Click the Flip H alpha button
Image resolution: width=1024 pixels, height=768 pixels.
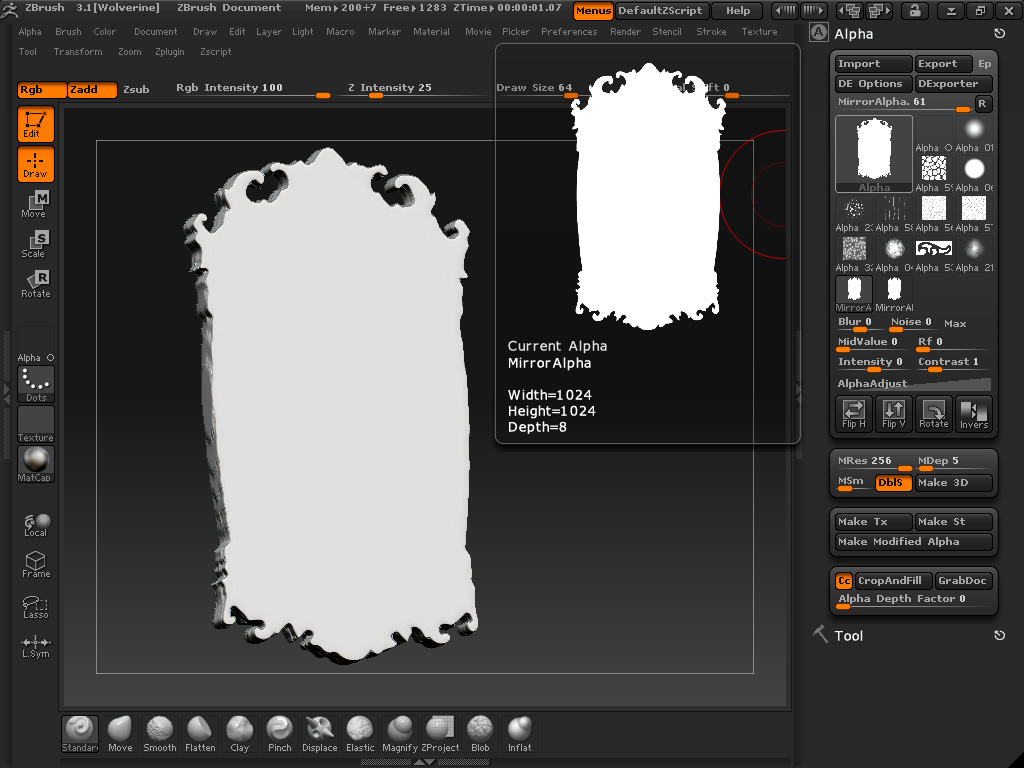(x=854, y=413)
